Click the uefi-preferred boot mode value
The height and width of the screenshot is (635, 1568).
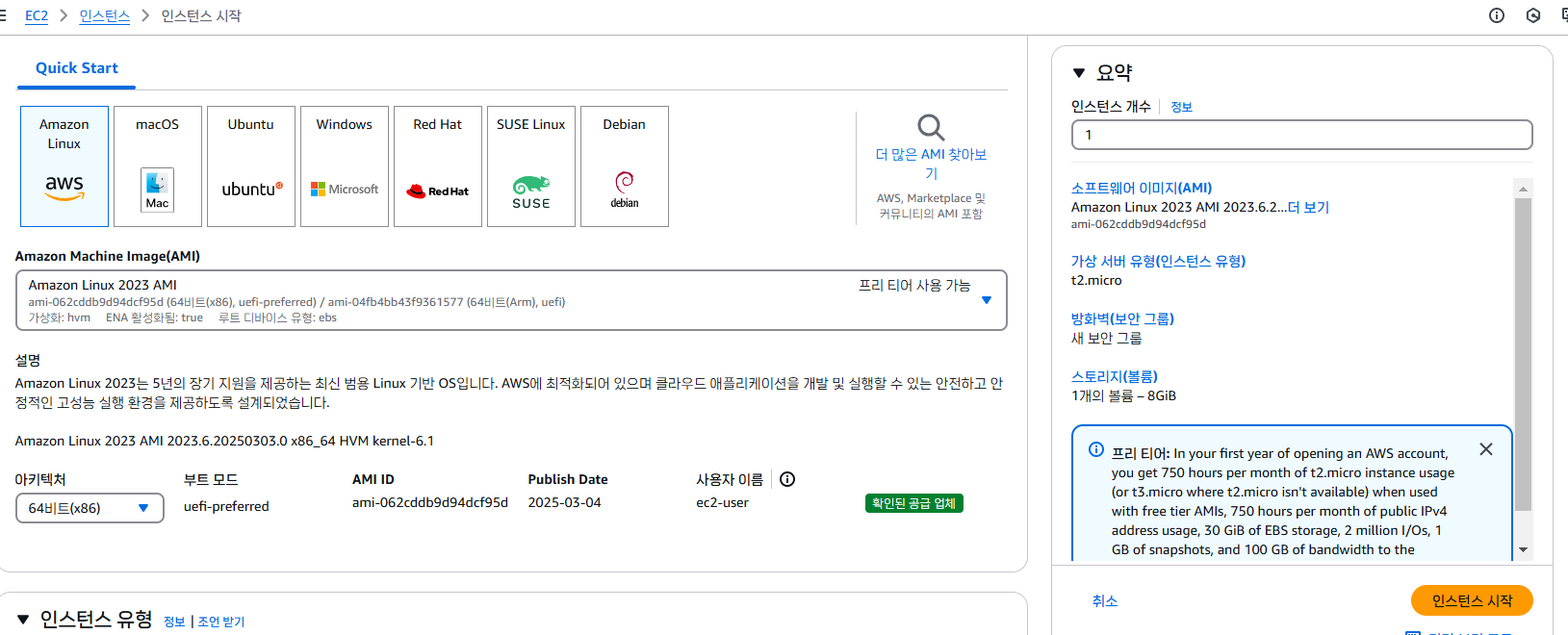point(226,506)
